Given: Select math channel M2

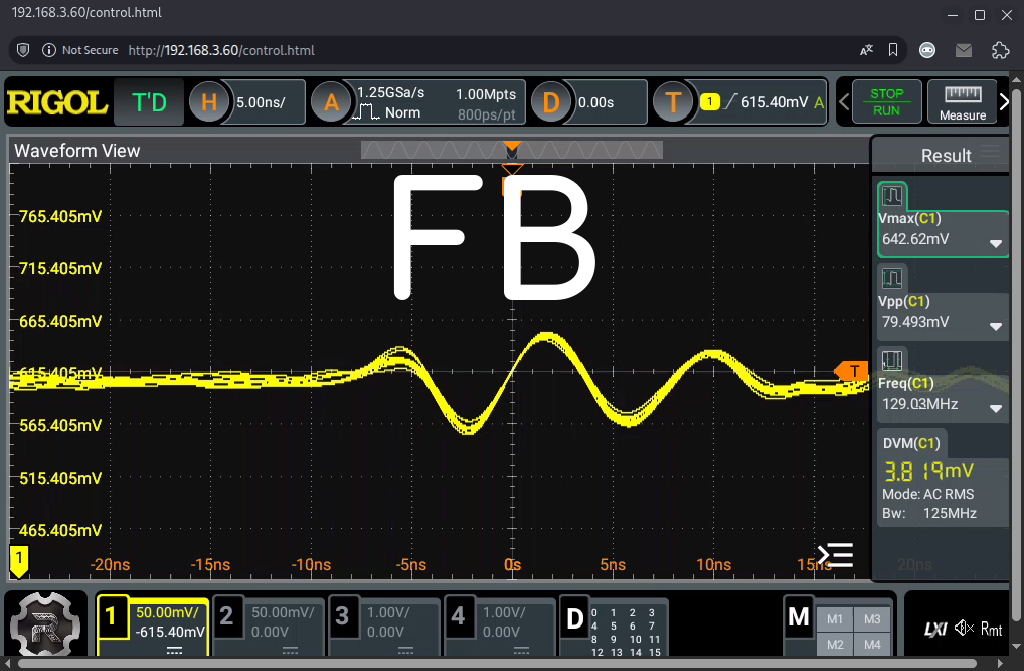Looking at the screenshot, I should point(835,645).
